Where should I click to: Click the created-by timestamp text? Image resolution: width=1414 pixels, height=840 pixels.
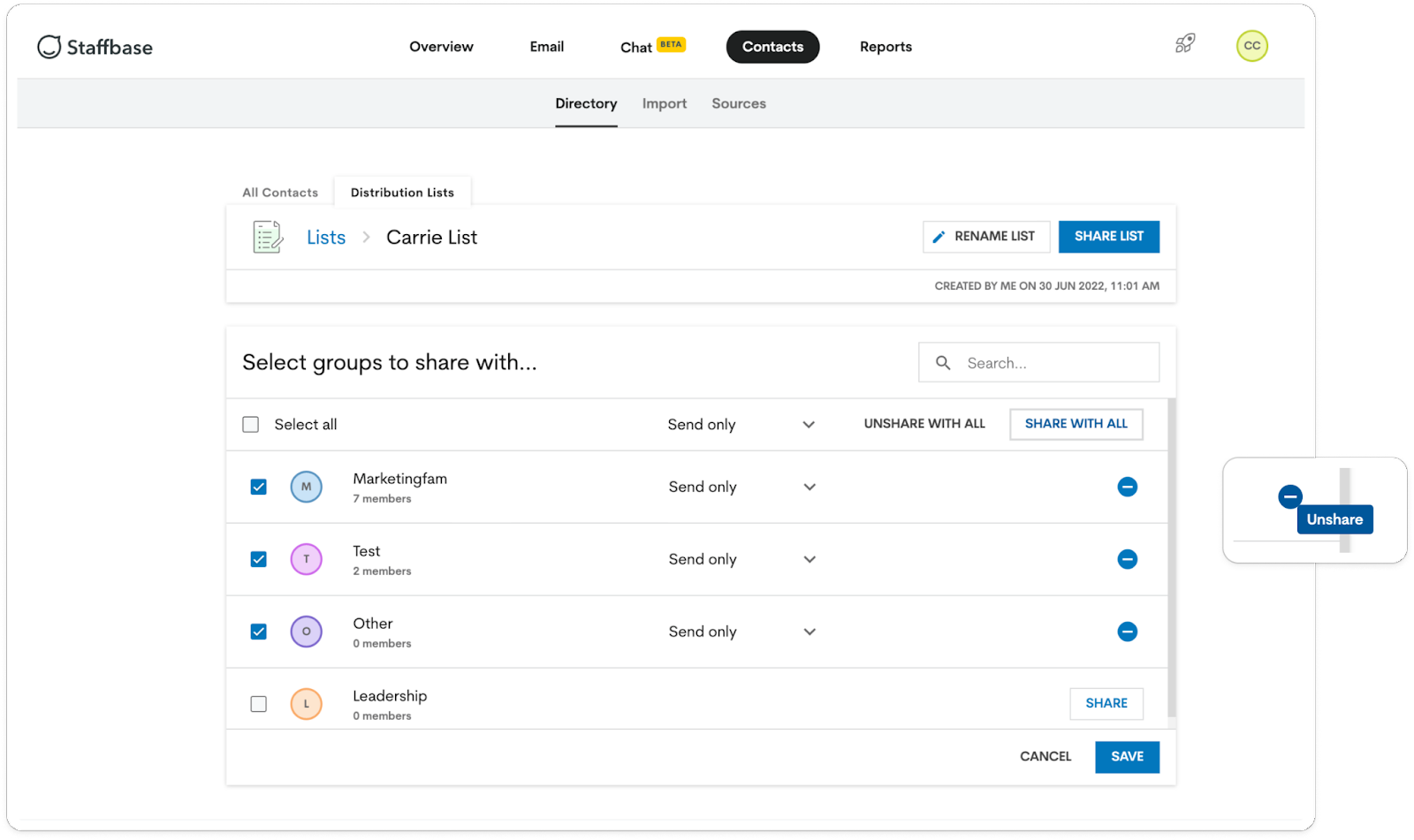point(1046,286)
